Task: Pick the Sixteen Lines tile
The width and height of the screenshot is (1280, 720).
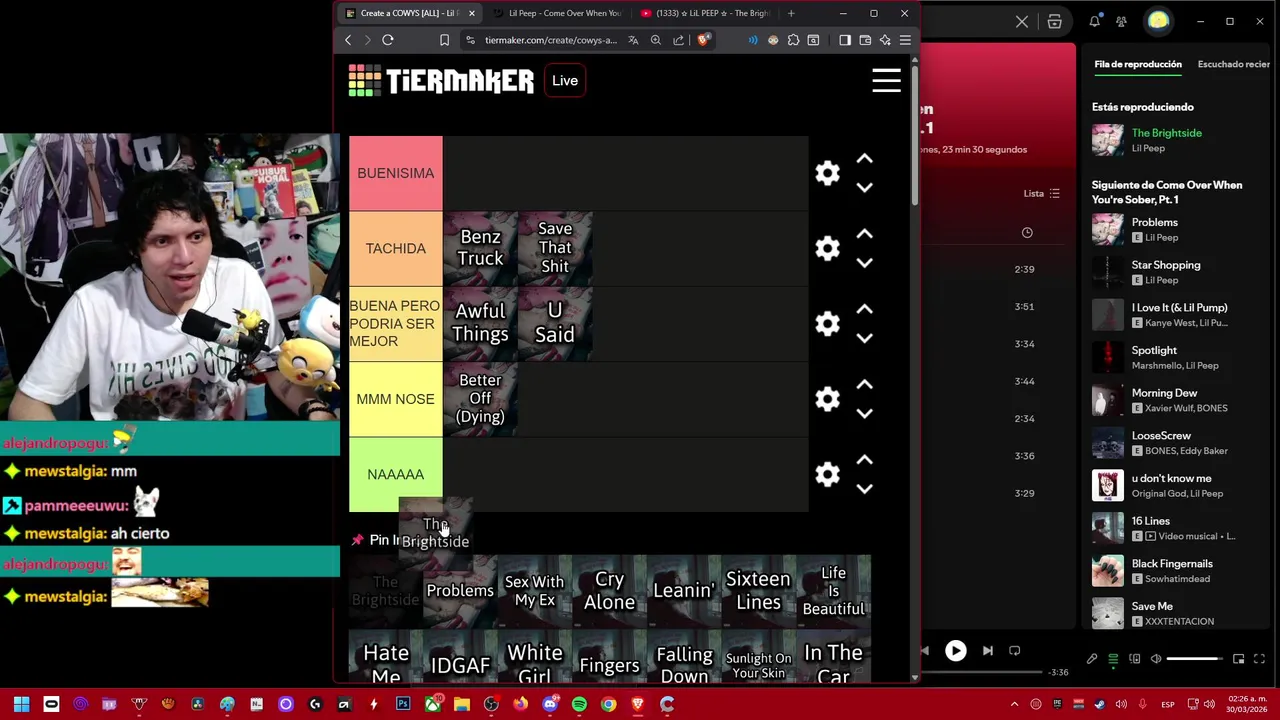Action: point(758,591)
